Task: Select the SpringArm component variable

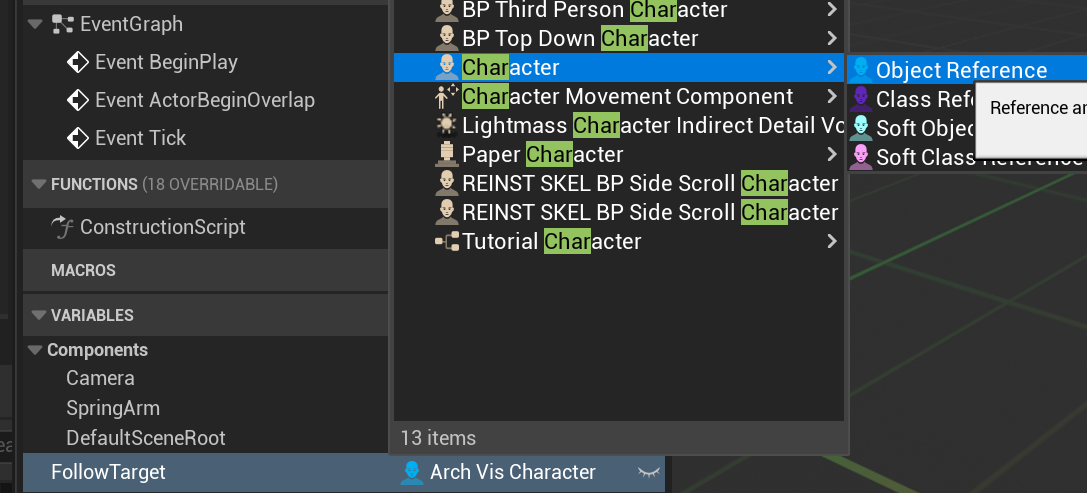Action: coord(113,408)
